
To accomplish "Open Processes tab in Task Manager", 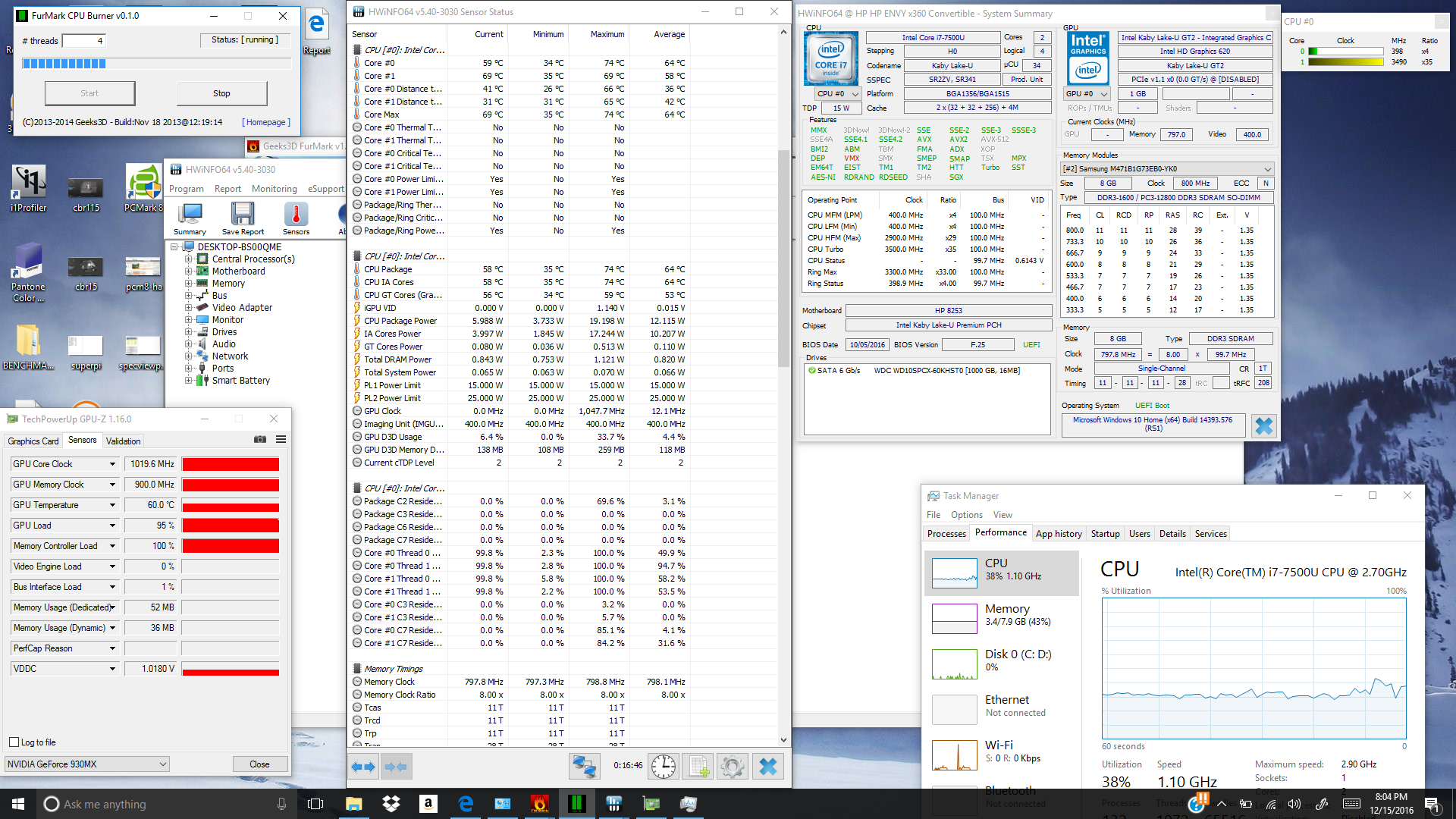I will tap(946, 534).
